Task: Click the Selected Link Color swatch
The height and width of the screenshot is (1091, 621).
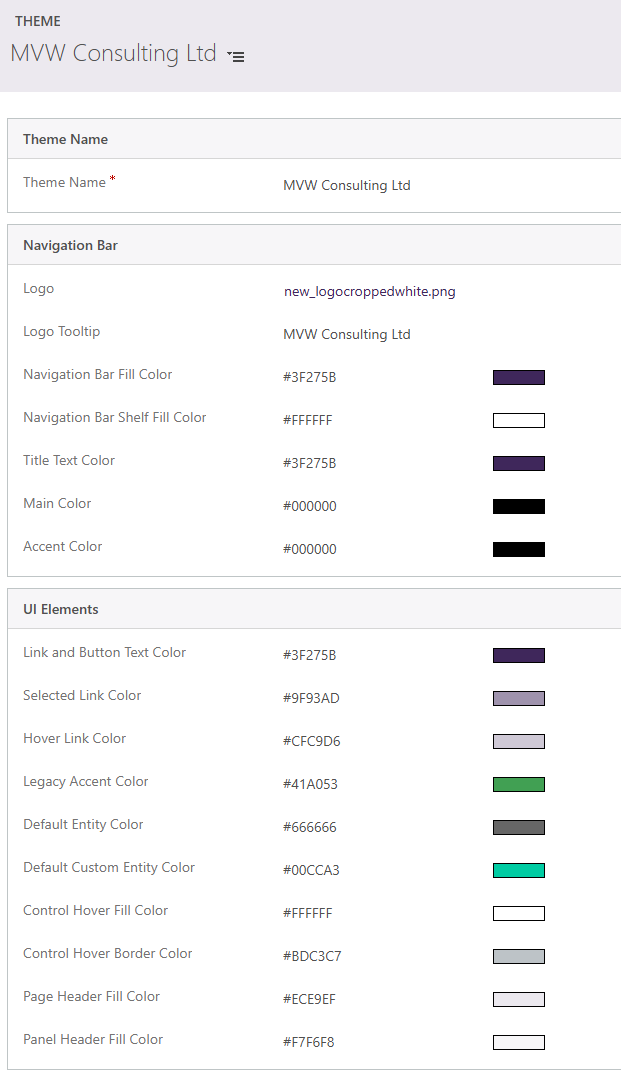Action: [x=518, y=698]
